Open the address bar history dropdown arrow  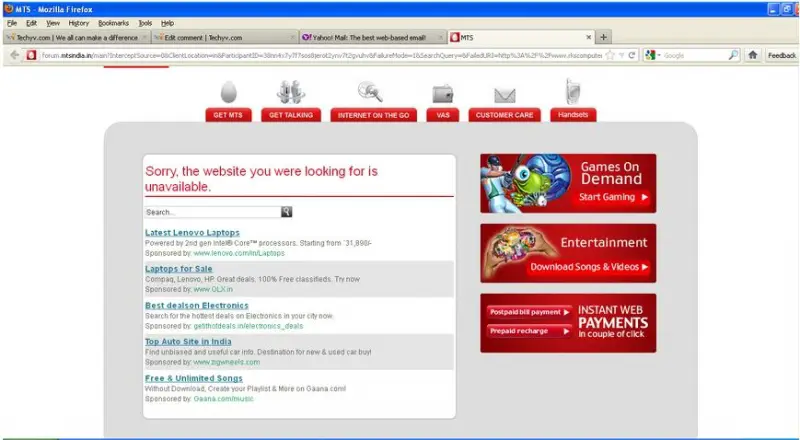(621, 55)
